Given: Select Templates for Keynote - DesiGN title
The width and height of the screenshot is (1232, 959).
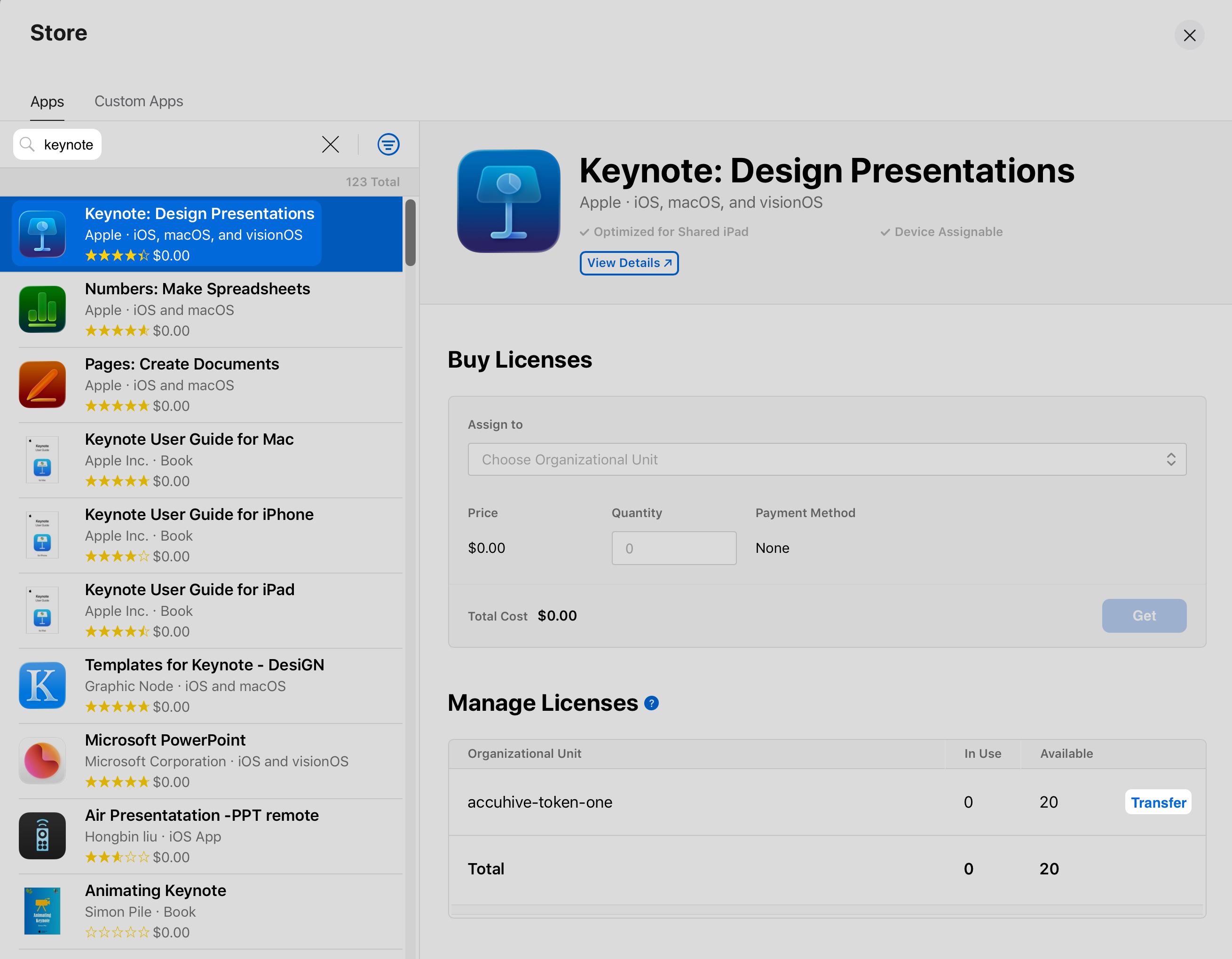Looking at the screenshot, I should tap(205, 665).
